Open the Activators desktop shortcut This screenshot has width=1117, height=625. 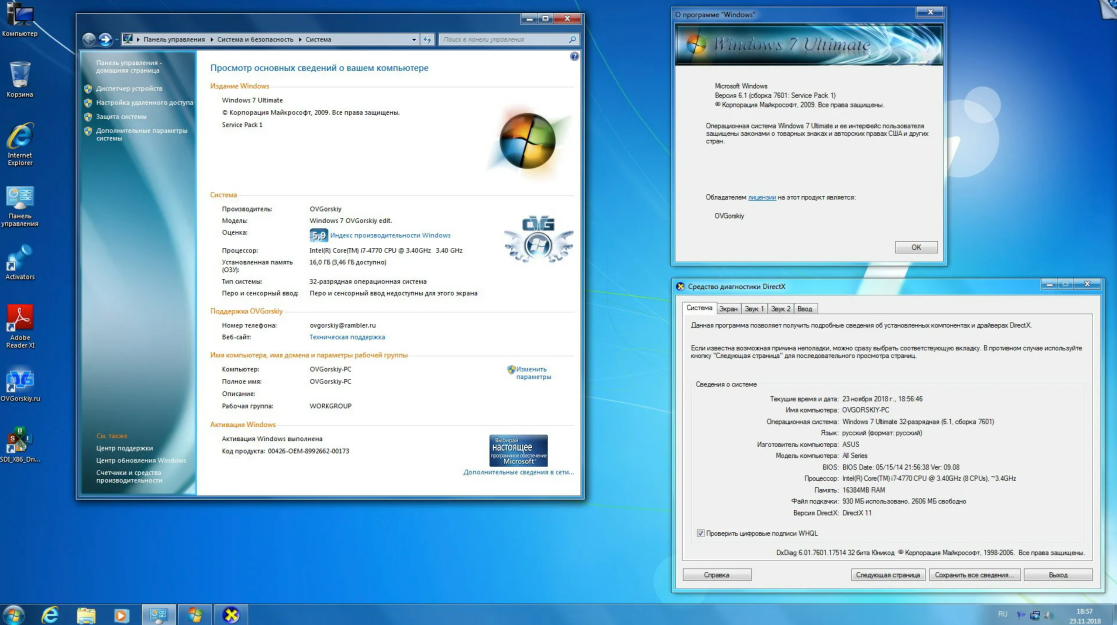point(20,262)
